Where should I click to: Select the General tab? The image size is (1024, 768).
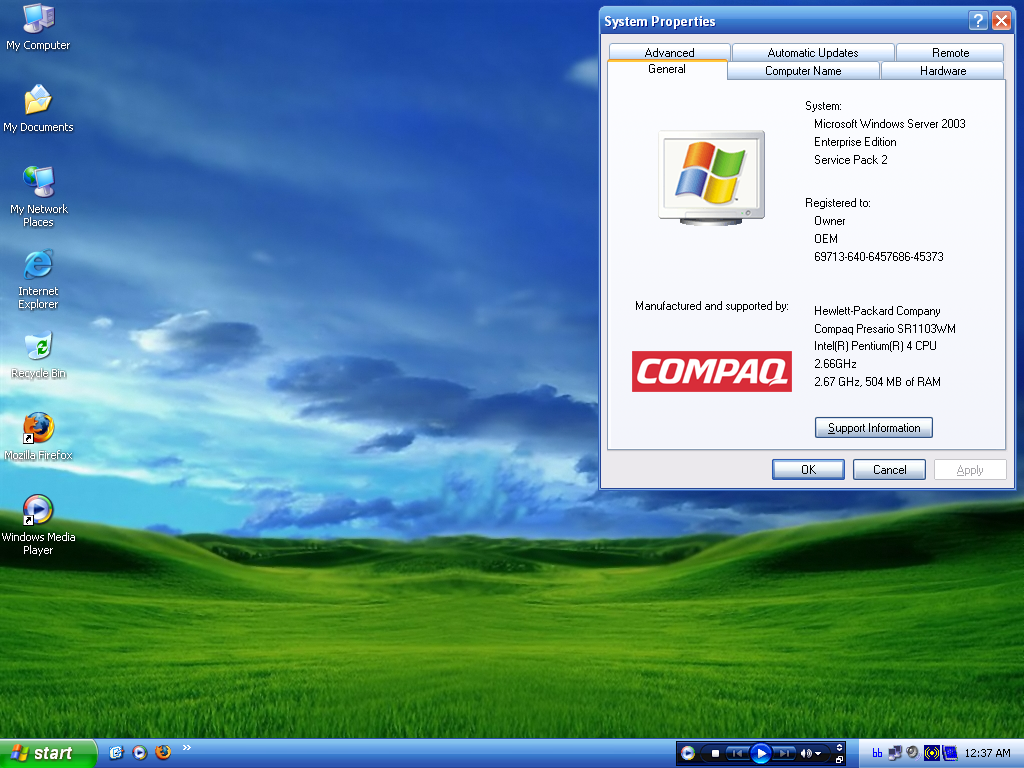tap(667, 69)
